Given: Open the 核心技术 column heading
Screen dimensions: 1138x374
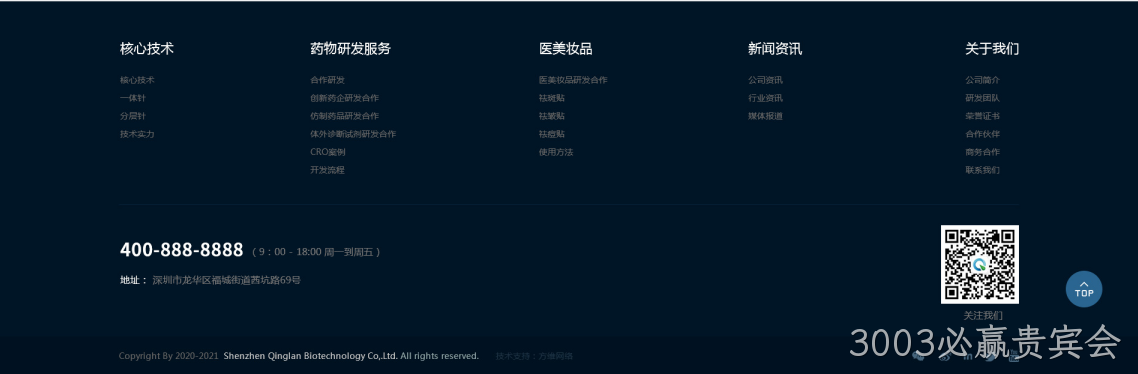Looking at the screenshot, I should pos(147,49).
